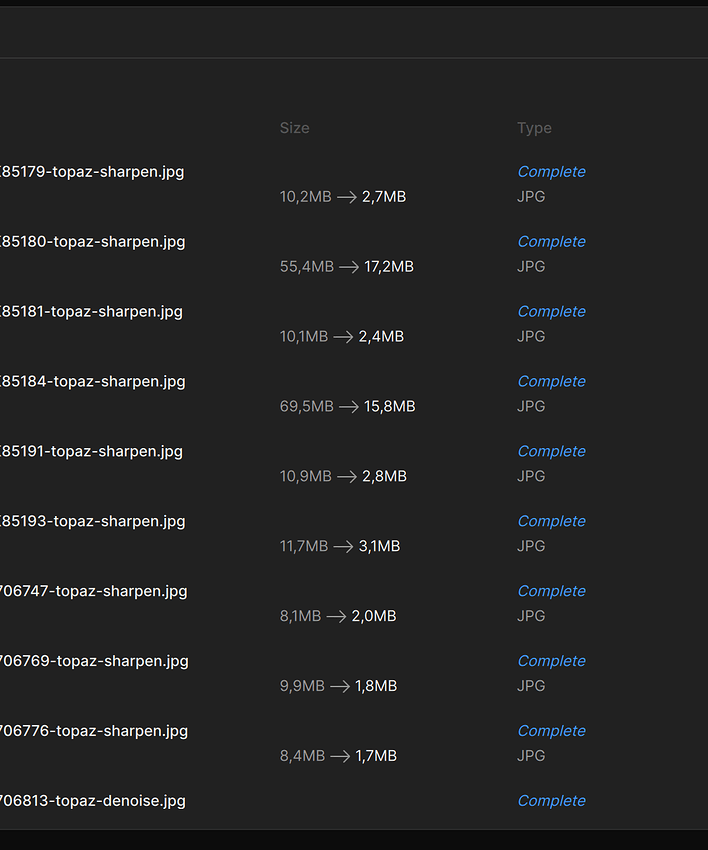Screen dimensions: 708x850
Task: Open the 85181-topaz-sharpen.jpg entry
Action: pyautogui.click(x=91, y=312)
